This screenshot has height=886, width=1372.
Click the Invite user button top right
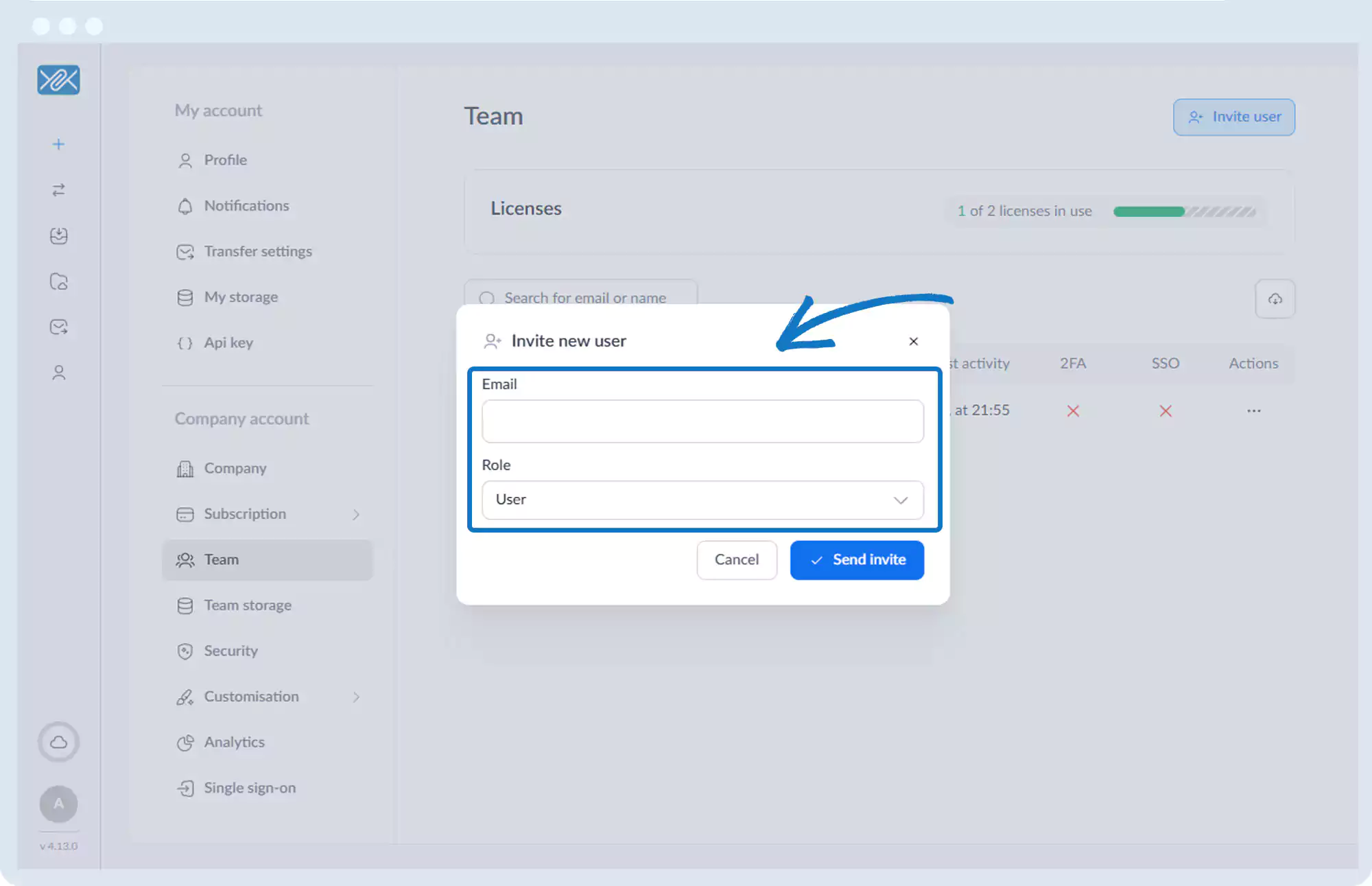[x=1233, y=117]
